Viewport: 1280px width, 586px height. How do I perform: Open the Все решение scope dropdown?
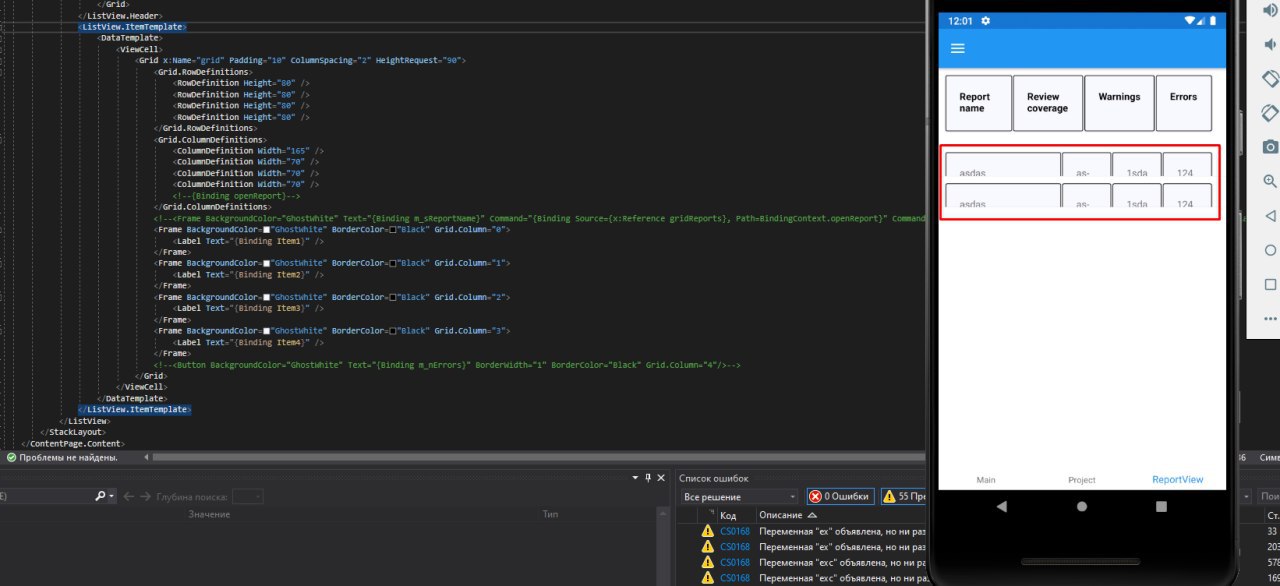point(739,496)
